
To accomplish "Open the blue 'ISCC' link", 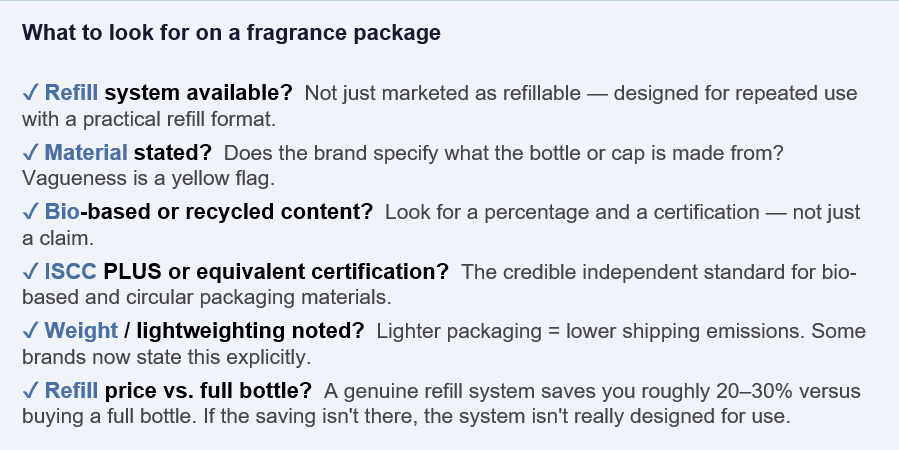I will [71, 271].
